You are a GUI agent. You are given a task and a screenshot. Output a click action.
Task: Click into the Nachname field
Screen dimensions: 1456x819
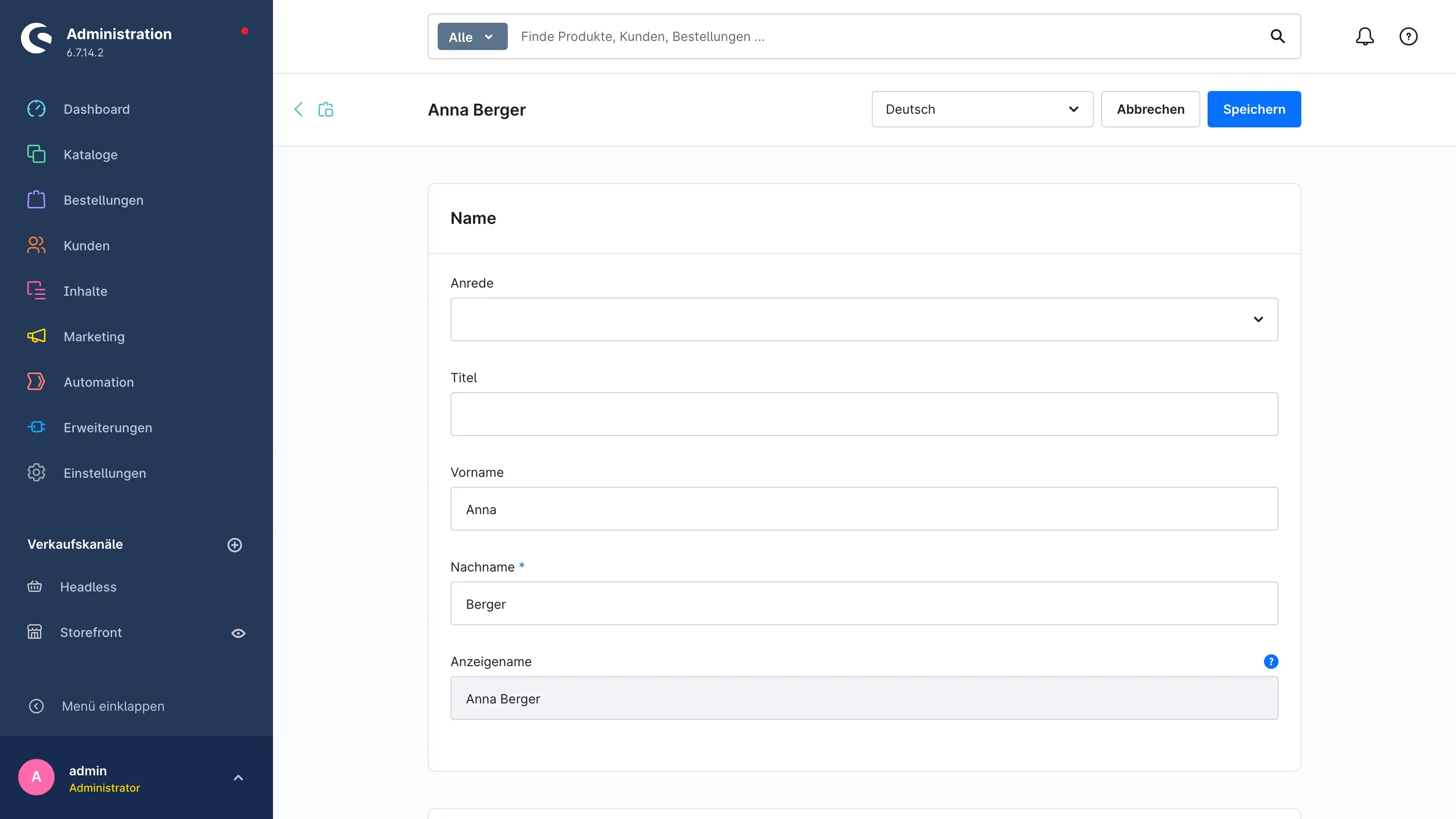[x=864, y=603]
